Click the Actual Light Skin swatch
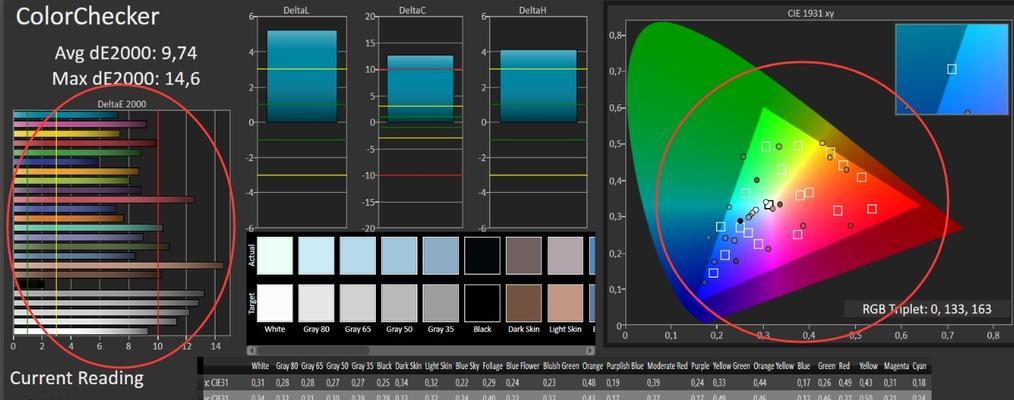This screenshot has height=400, width=1014. coord(565,256)
